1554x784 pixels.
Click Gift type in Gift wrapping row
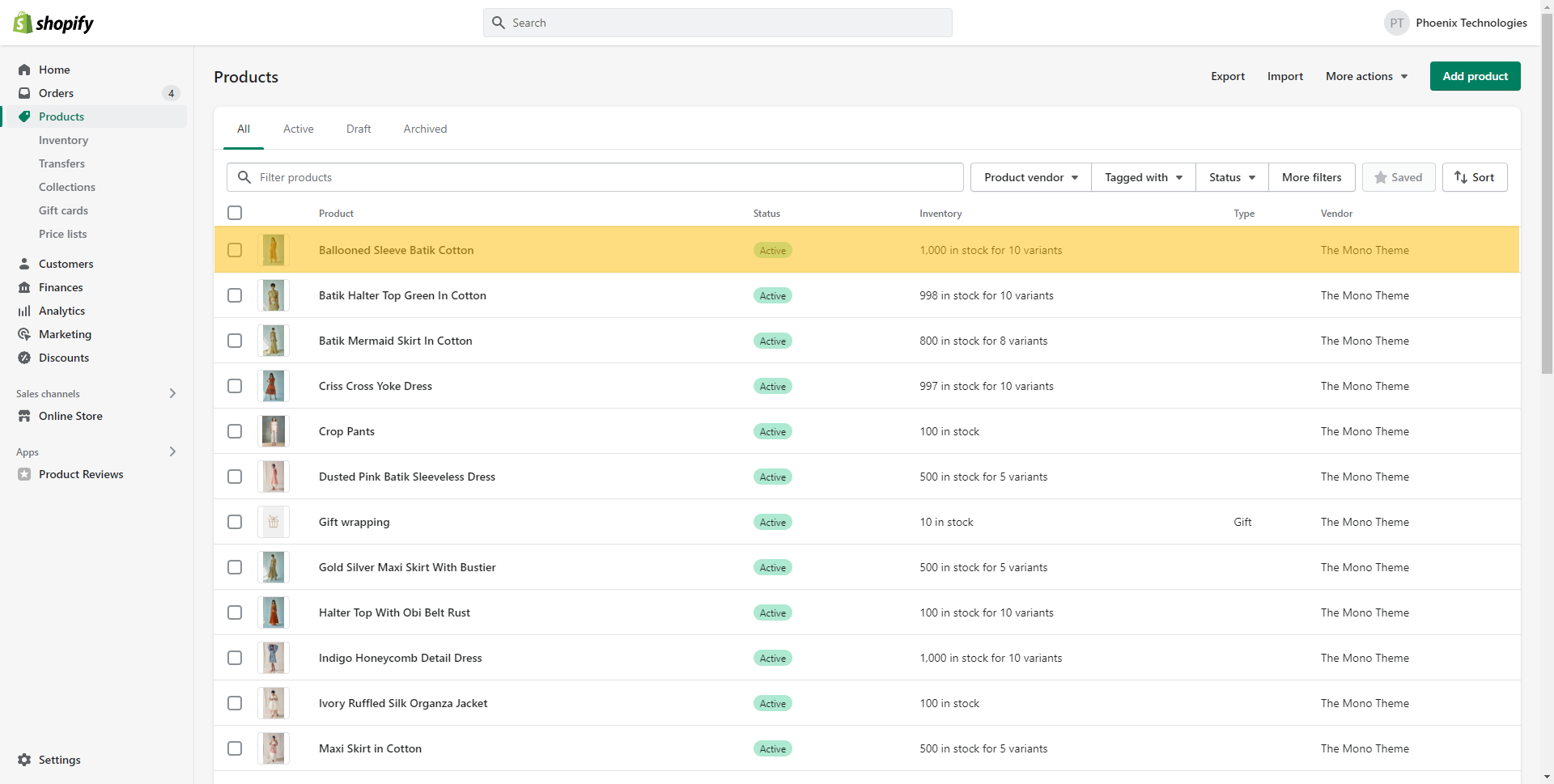point(1242,522)
